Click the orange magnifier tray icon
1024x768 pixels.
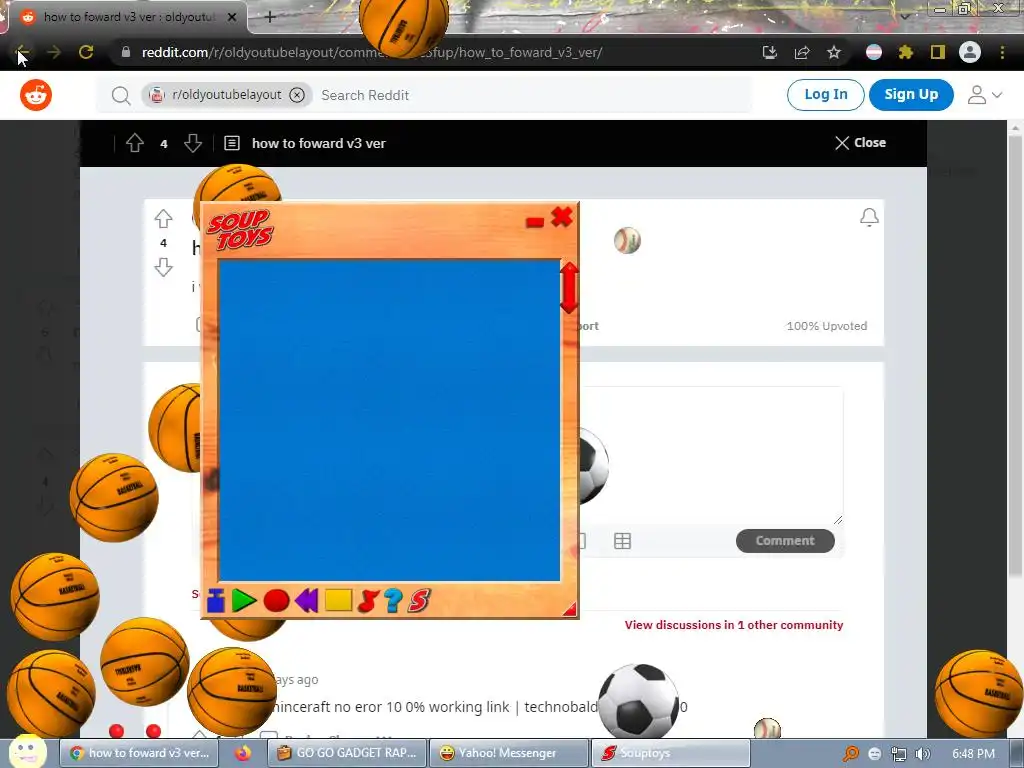pos(850,754)
